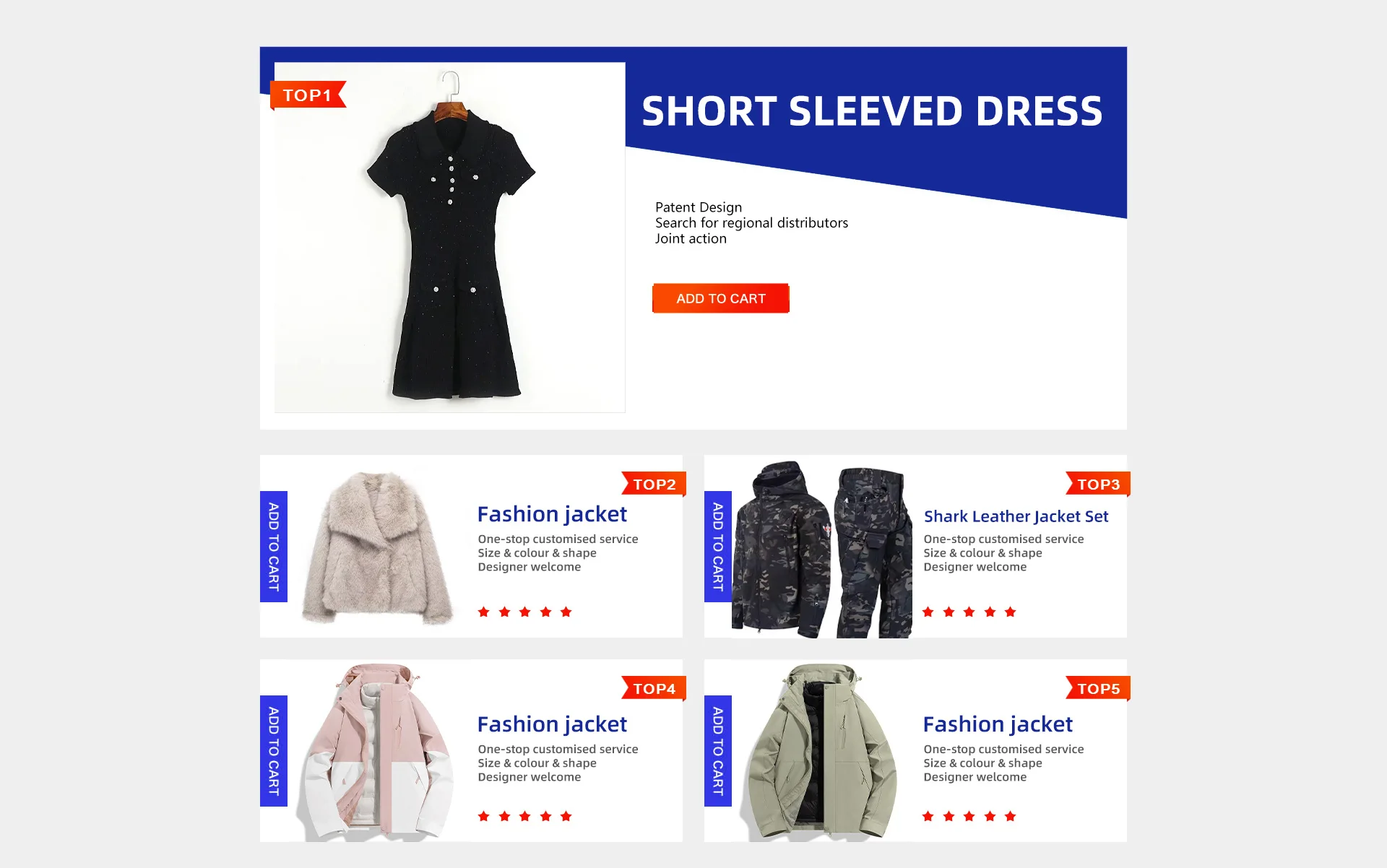
Task: Click the first star under Shark Leather Jacket Set
Action: coord(928,612)
